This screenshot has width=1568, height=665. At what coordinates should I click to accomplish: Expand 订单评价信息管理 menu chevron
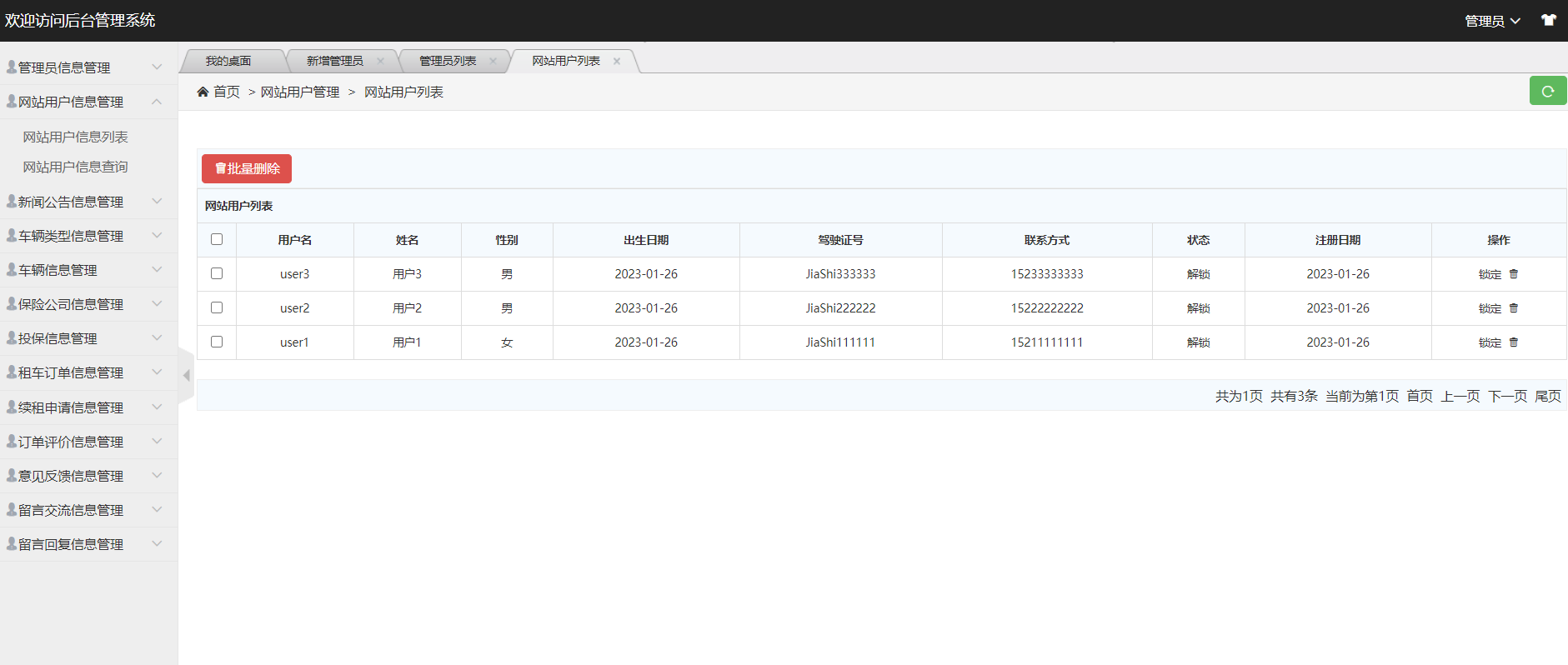pos(157,441)
